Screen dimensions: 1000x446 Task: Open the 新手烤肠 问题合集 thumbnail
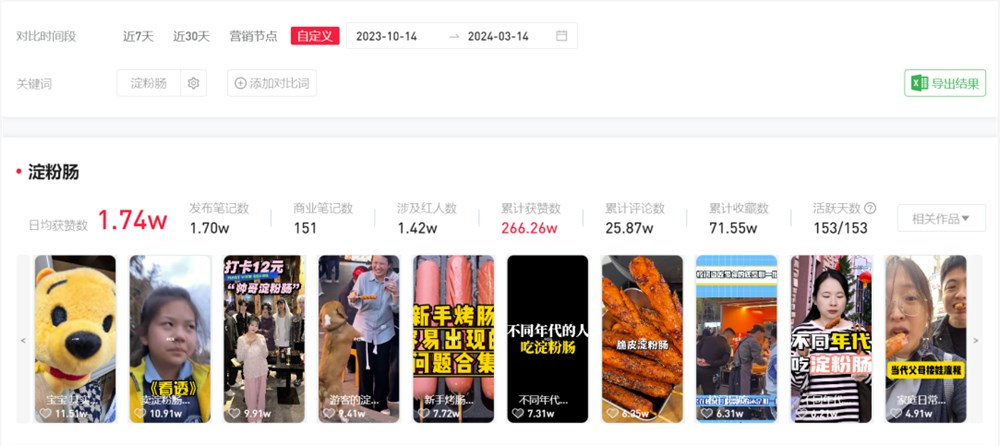pos(453,339)
